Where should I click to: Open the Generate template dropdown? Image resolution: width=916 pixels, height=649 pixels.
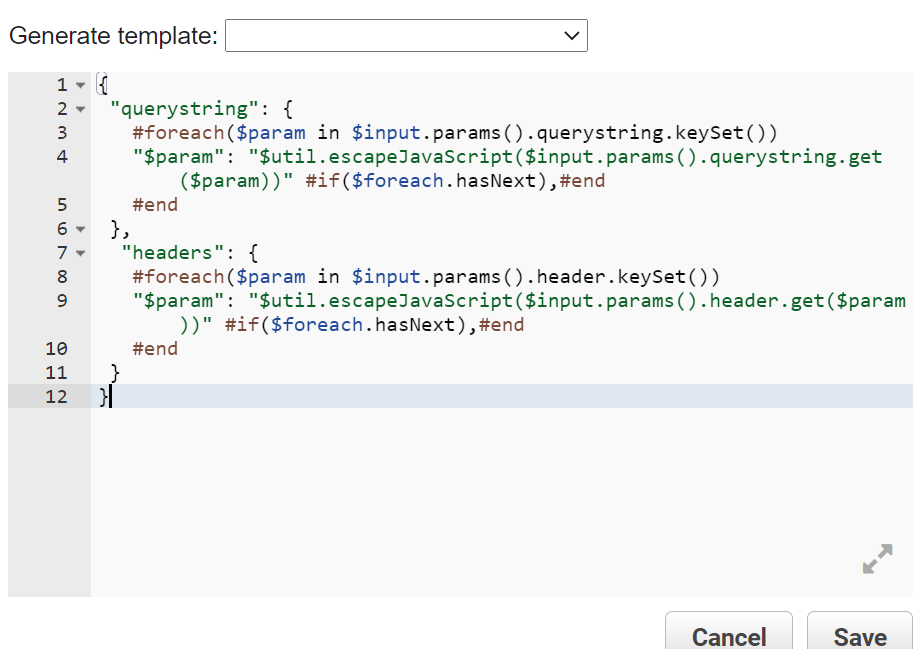click(405, 35)
